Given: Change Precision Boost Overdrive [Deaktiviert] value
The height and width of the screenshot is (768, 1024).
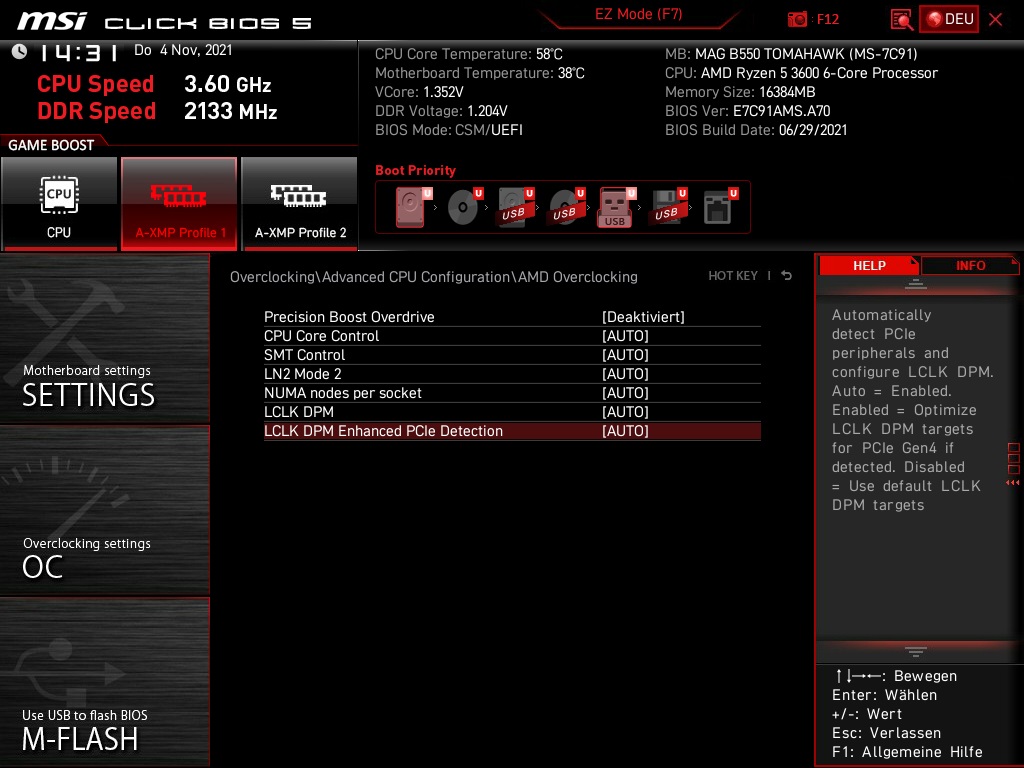Looking at the screenshot, I should coord(643,317).
